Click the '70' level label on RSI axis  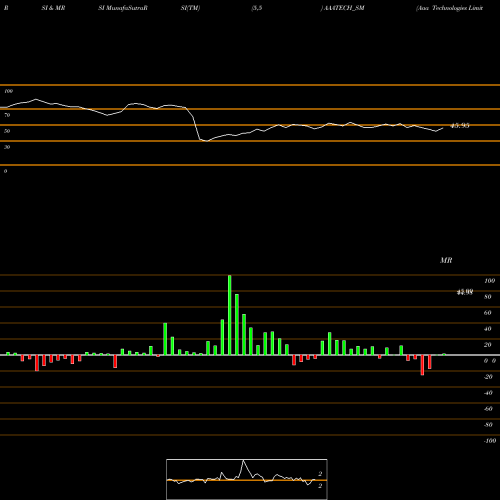point(7,115)
